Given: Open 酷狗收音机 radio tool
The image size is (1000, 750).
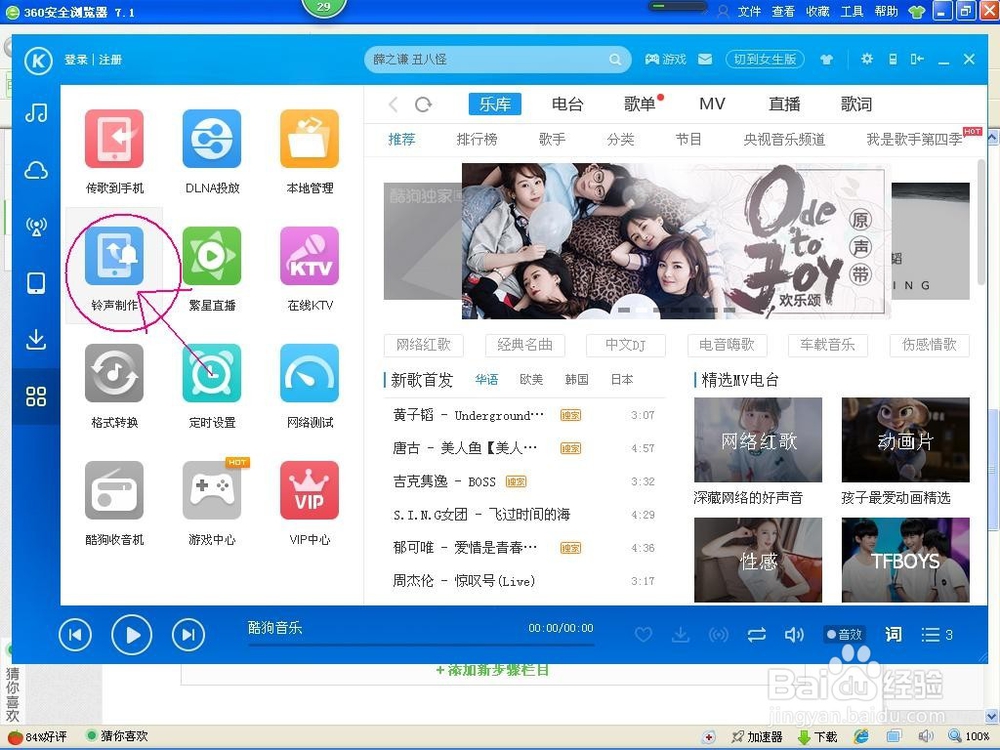Looking at the screenshot, I should pos(114,490).
